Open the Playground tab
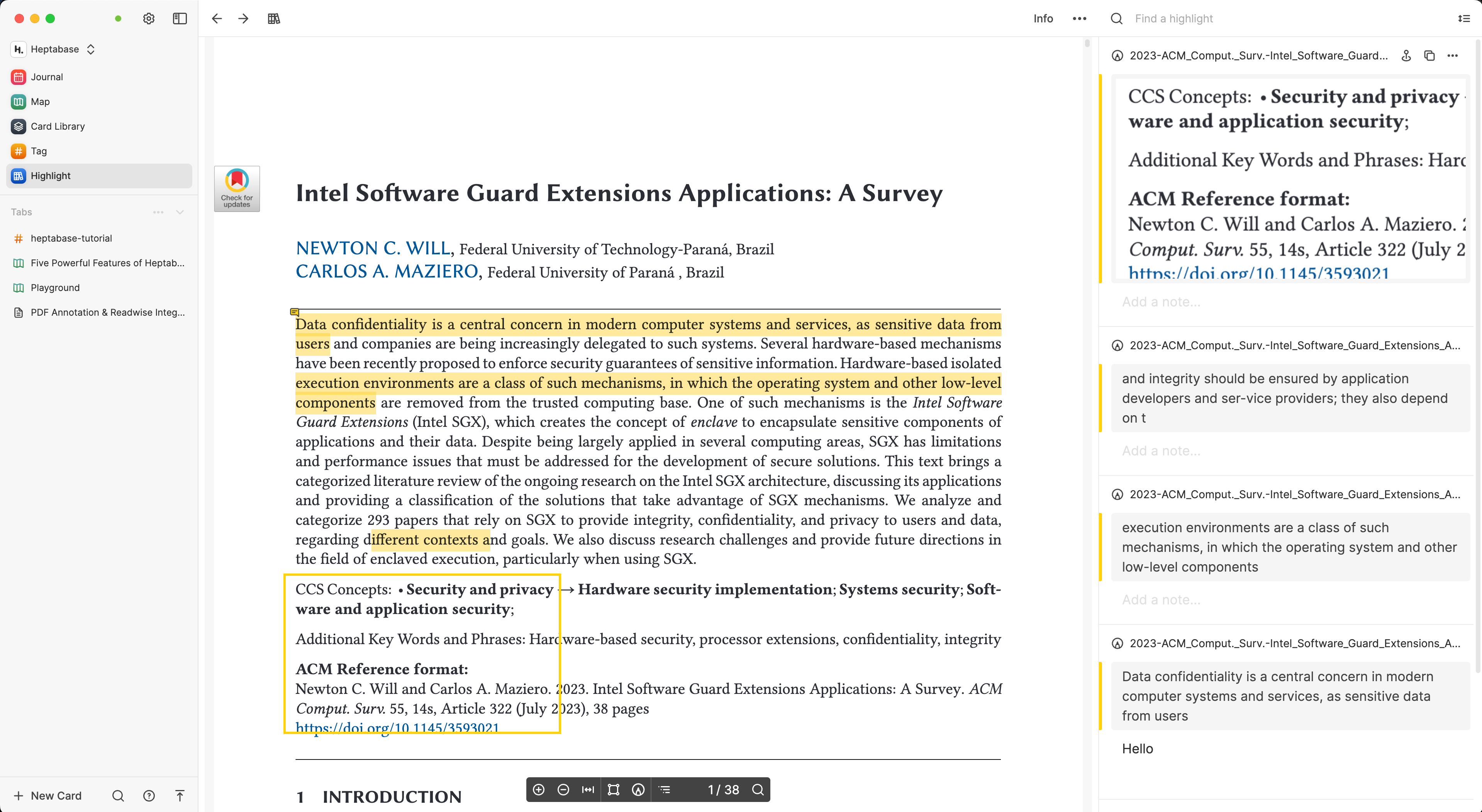Image resolution: width=1482 pixels, height=812 pixels. click(99, 288)
